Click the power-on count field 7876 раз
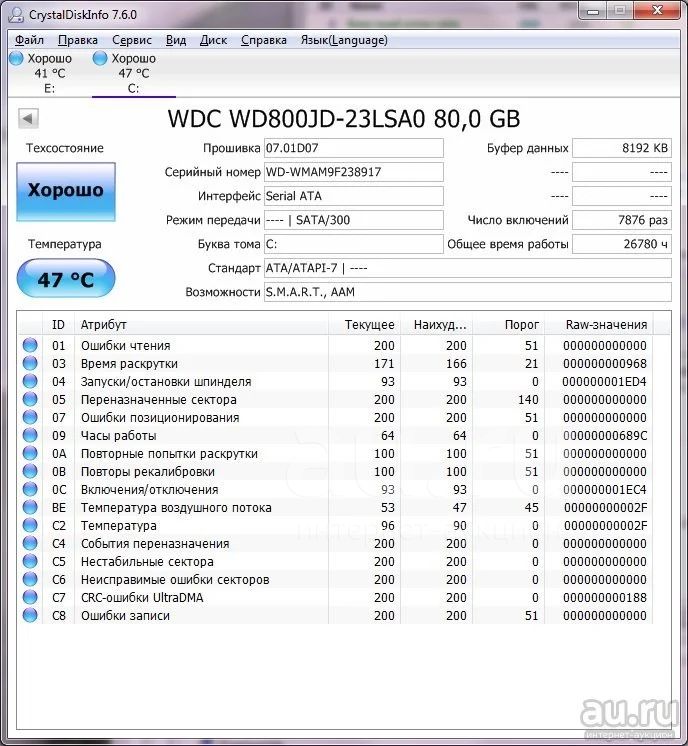 coord(622,220)
